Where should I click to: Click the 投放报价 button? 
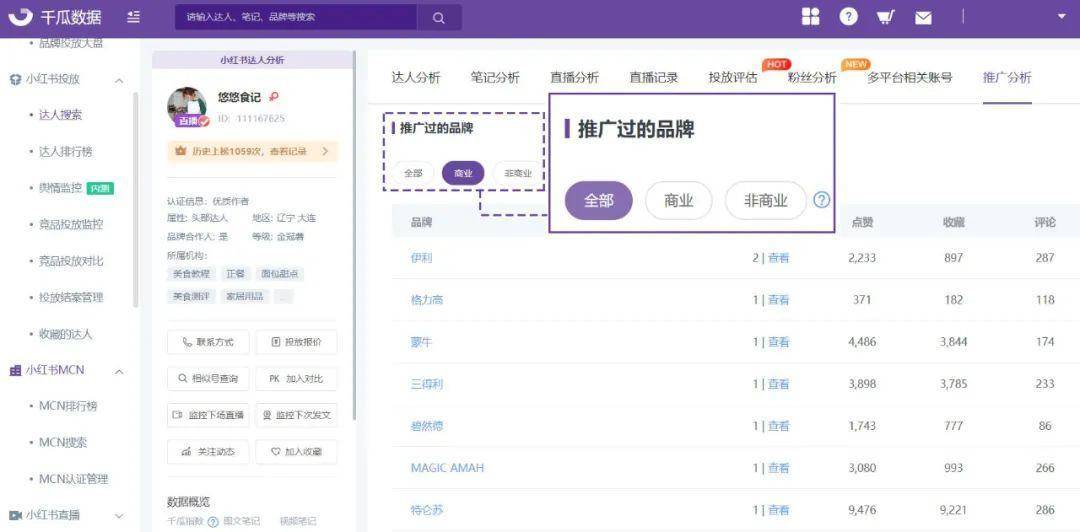(x=296, y=342)
